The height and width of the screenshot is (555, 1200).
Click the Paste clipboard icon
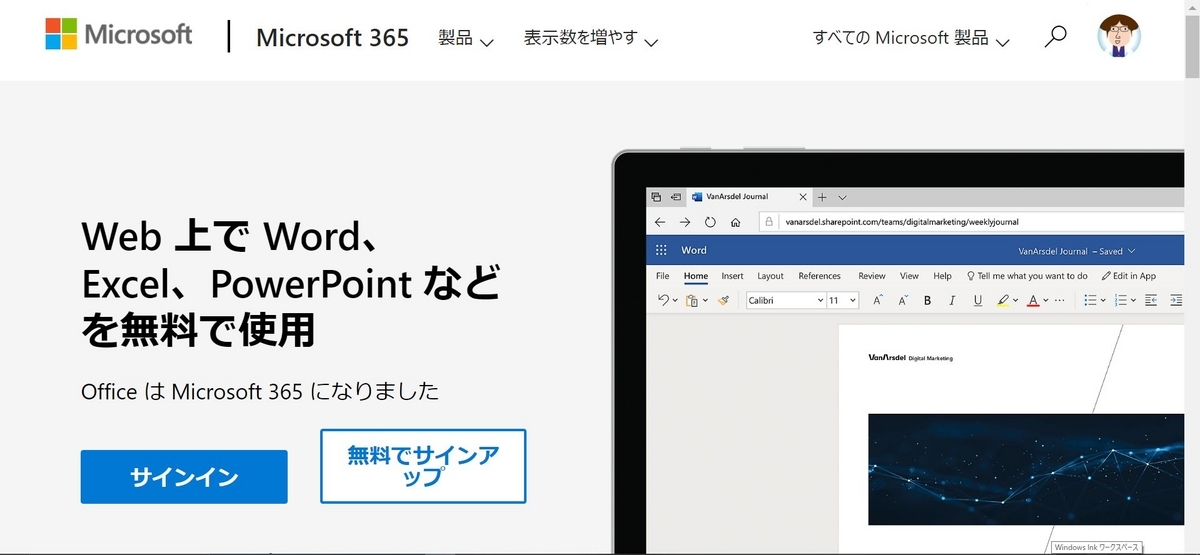pos(692,300)
